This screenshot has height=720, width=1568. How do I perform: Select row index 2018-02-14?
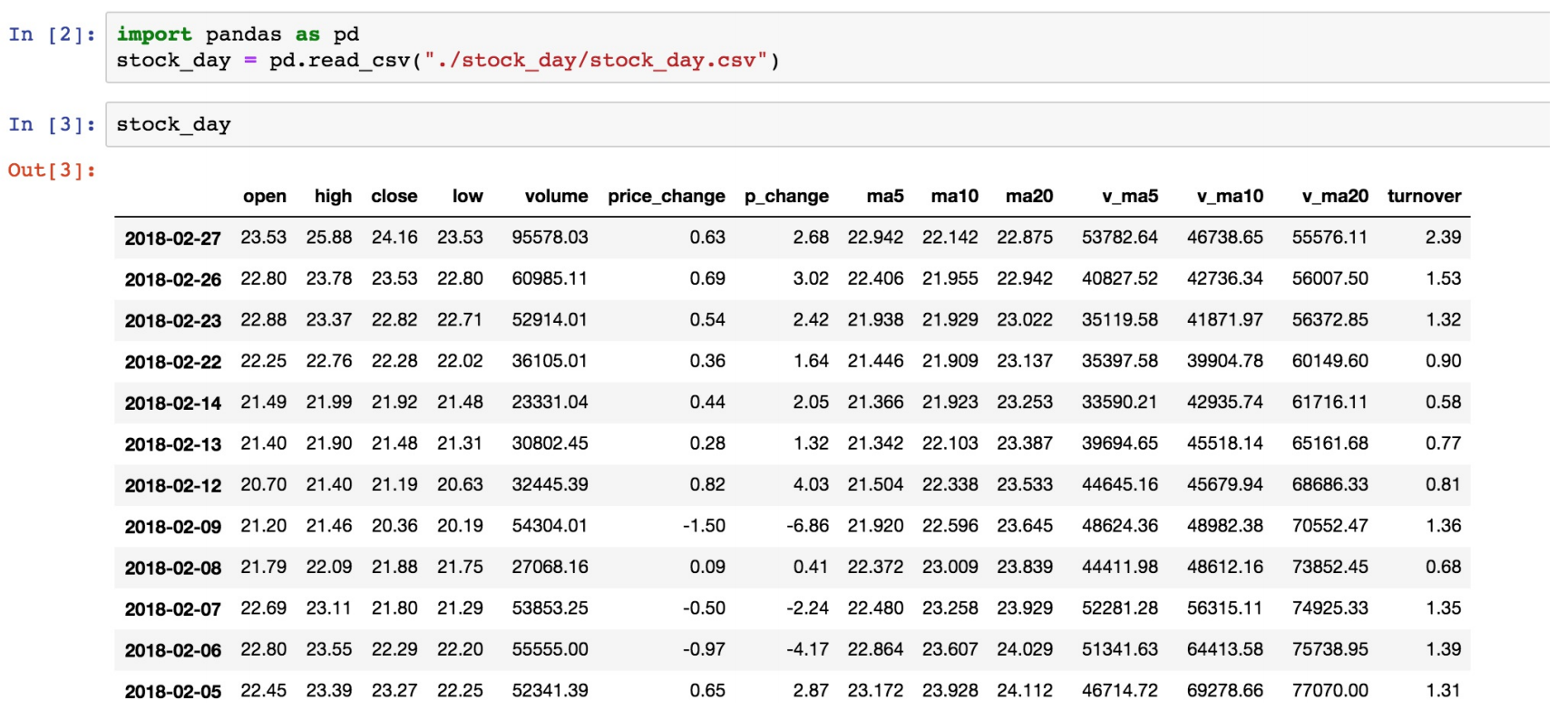(172, 404)
